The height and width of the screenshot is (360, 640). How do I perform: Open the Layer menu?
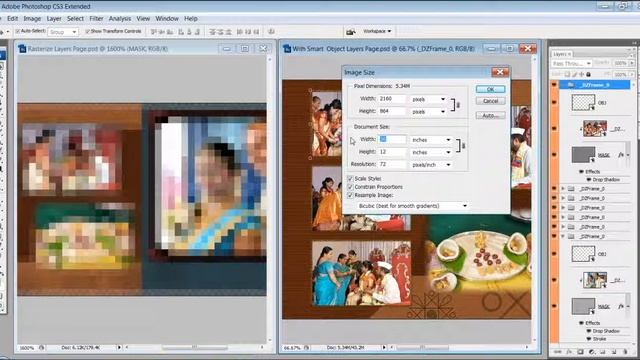point(54,18)
